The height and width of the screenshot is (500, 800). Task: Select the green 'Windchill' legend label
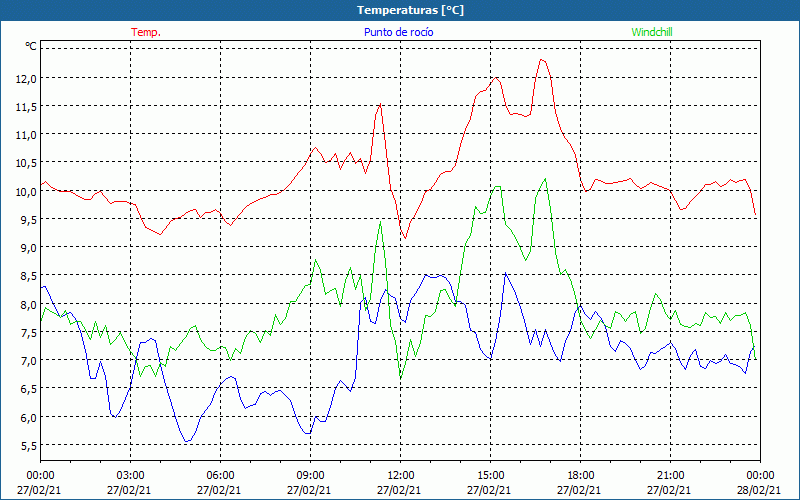[x=652, y=32]
